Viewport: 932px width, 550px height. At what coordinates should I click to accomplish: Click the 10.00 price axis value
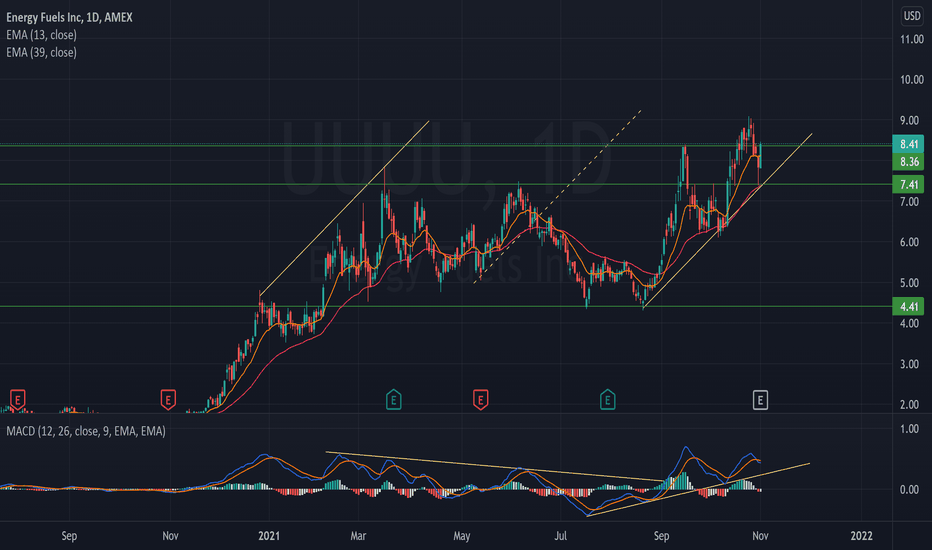pos(911,80)
